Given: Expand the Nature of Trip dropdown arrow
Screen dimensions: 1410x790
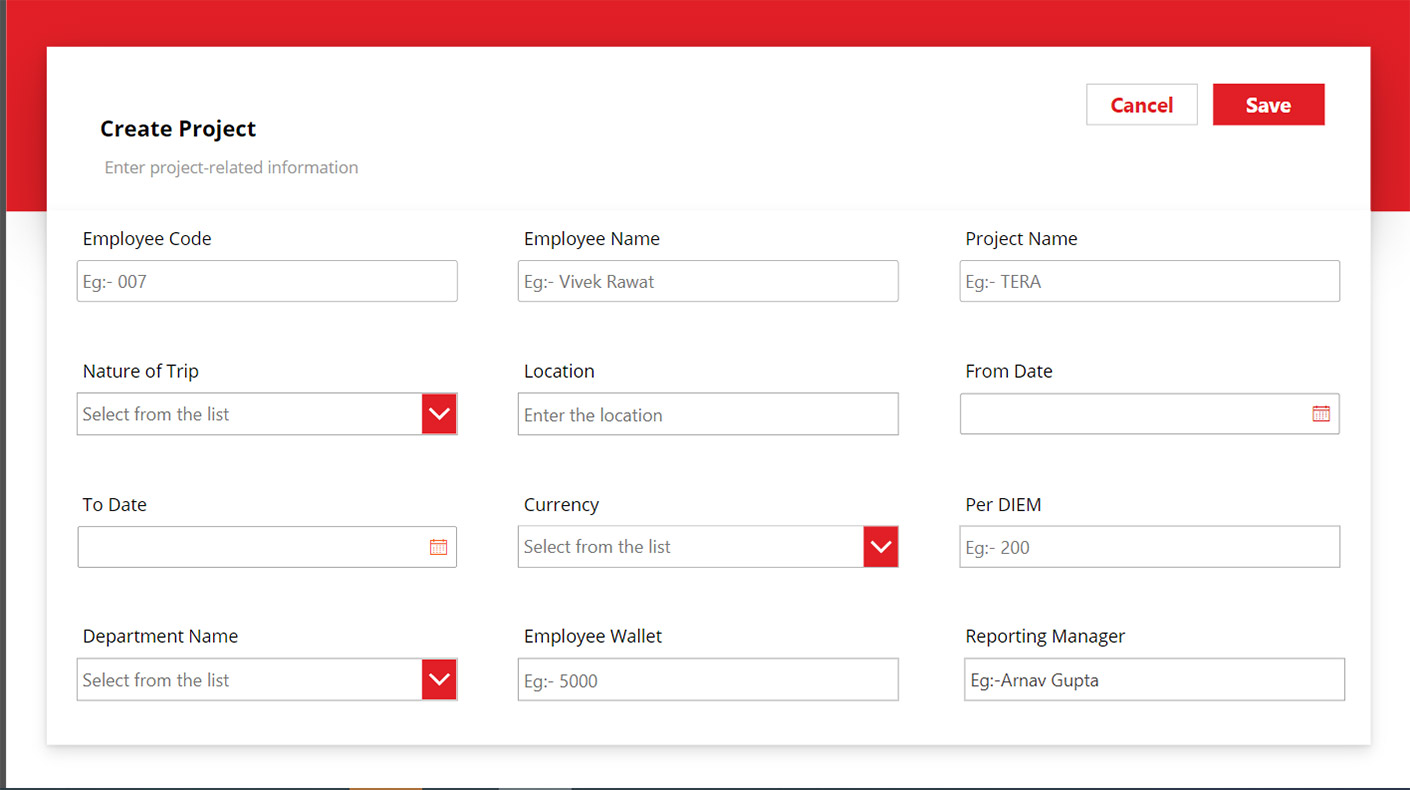Looking at the screenshot, I should point(439,414).
